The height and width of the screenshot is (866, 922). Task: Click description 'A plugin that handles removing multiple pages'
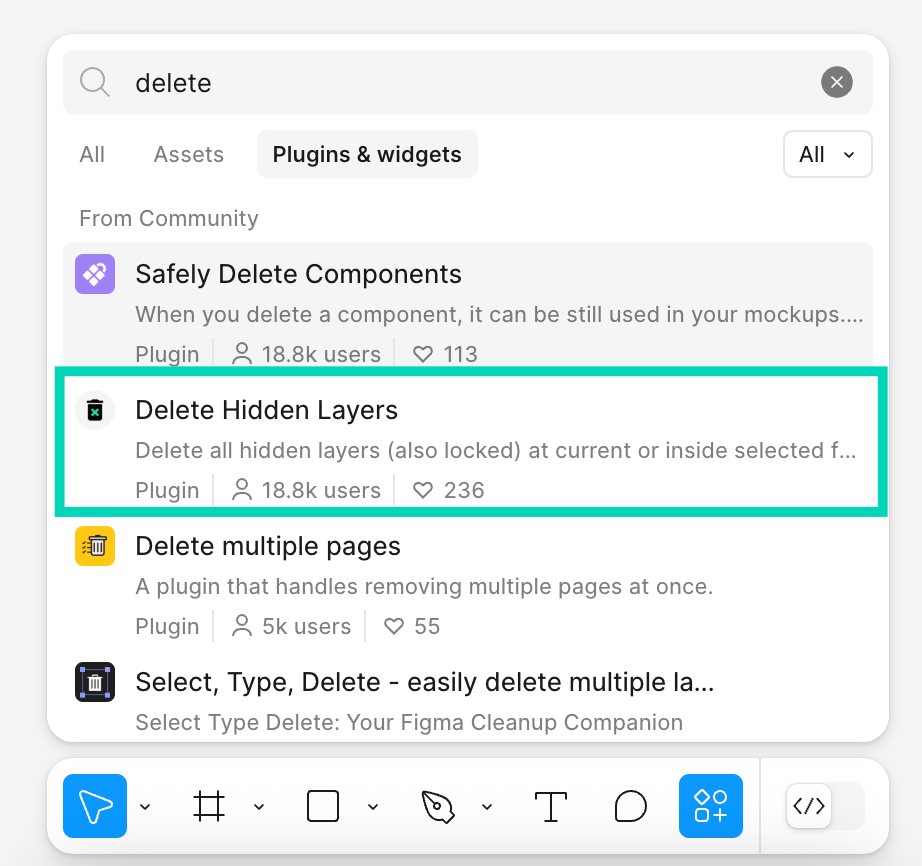point(424,586)
